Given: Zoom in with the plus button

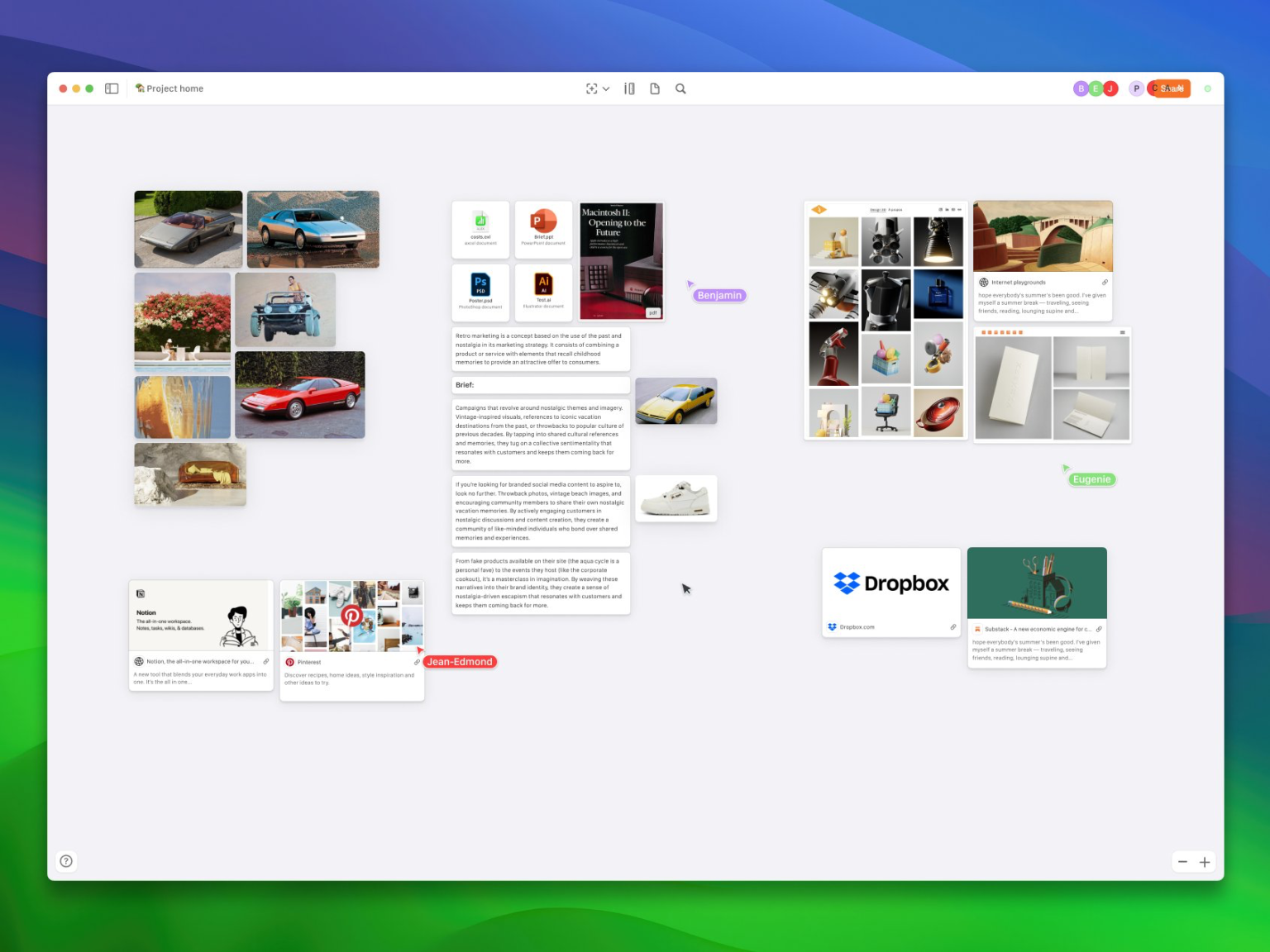Looking at the screenshot, I should coord(1205,862).
